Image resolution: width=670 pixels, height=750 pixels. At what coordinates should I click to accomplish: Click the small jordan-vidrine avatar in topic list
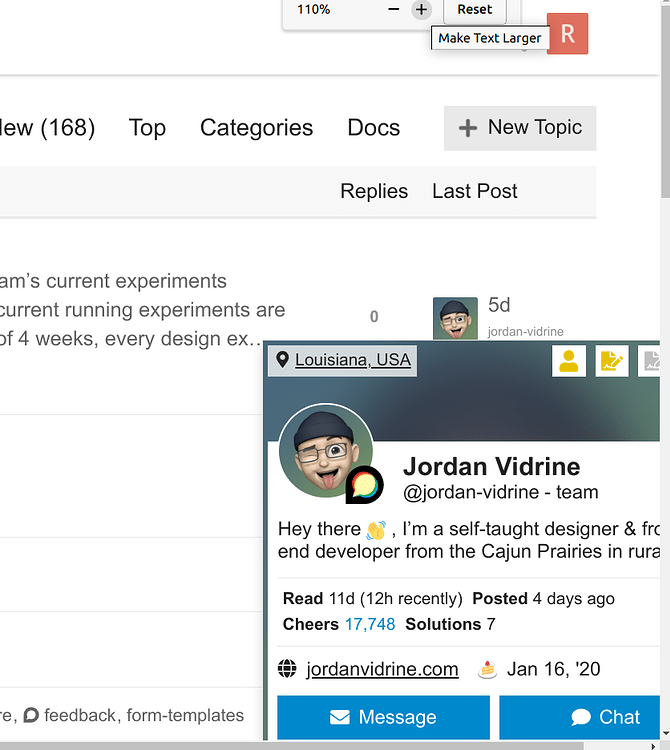pyautogui.click(x=455, y=319)
